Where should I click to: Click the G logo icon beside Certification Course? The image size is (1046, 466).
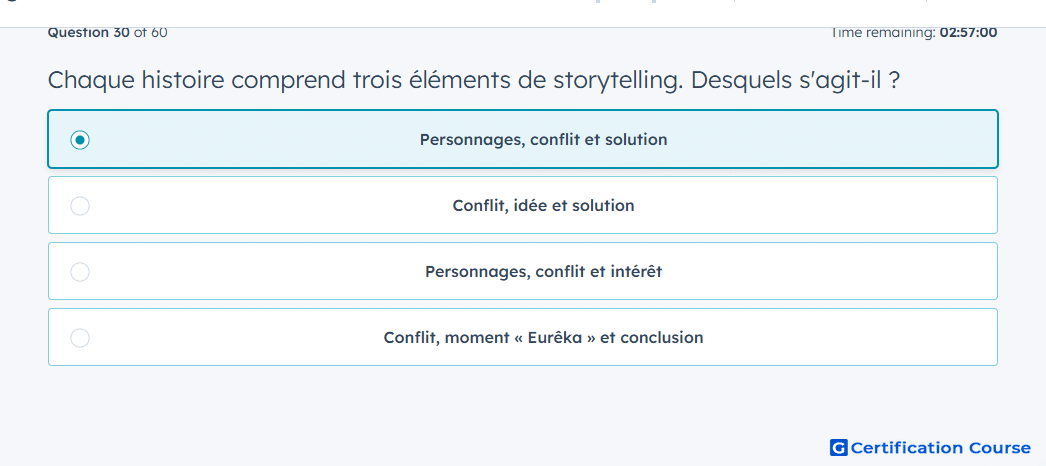click(x=839, y=448)
